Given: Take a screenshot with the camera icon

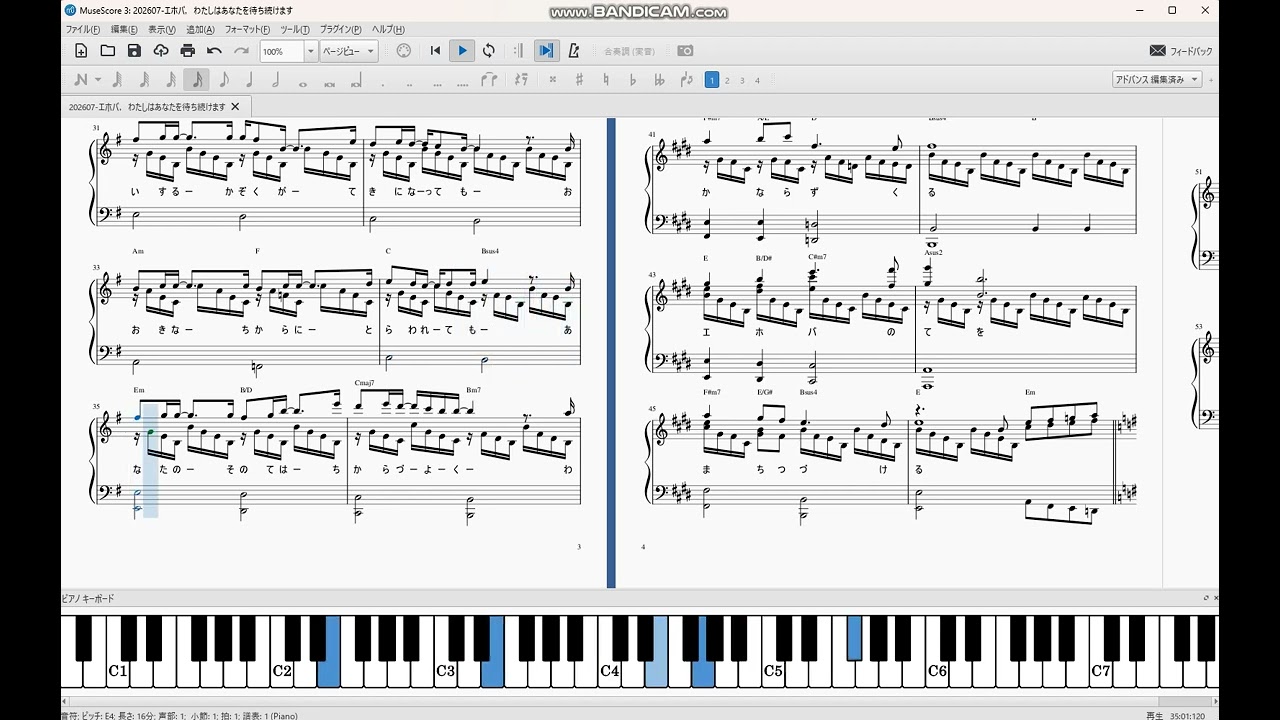Looking at the screenshot, I should coord(685,51).
